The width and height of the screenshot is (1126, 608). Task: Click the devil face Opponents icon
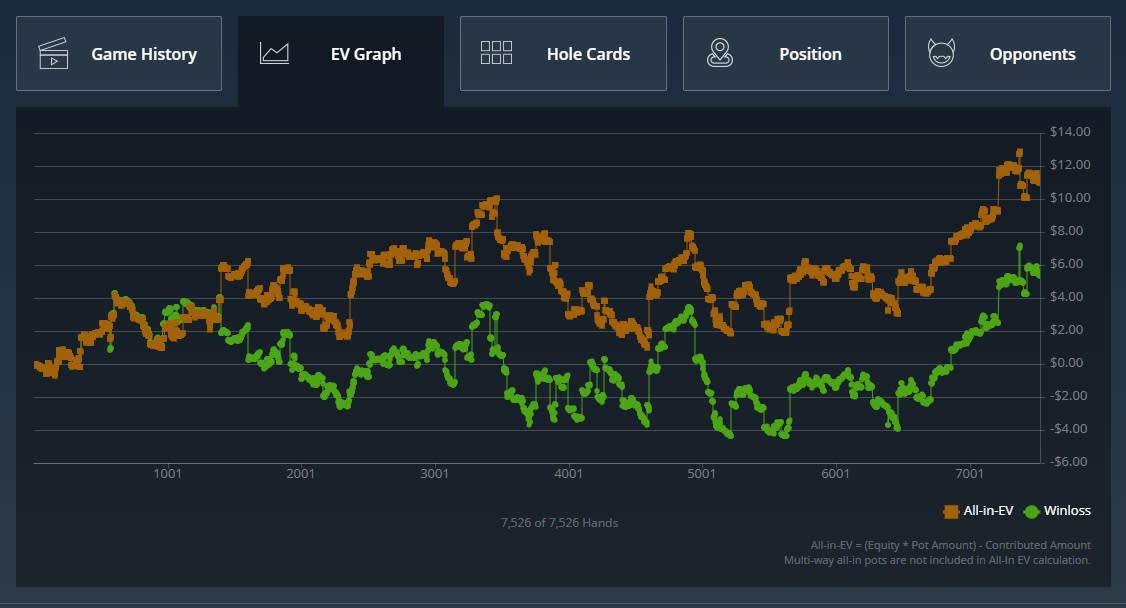(941, 53)
